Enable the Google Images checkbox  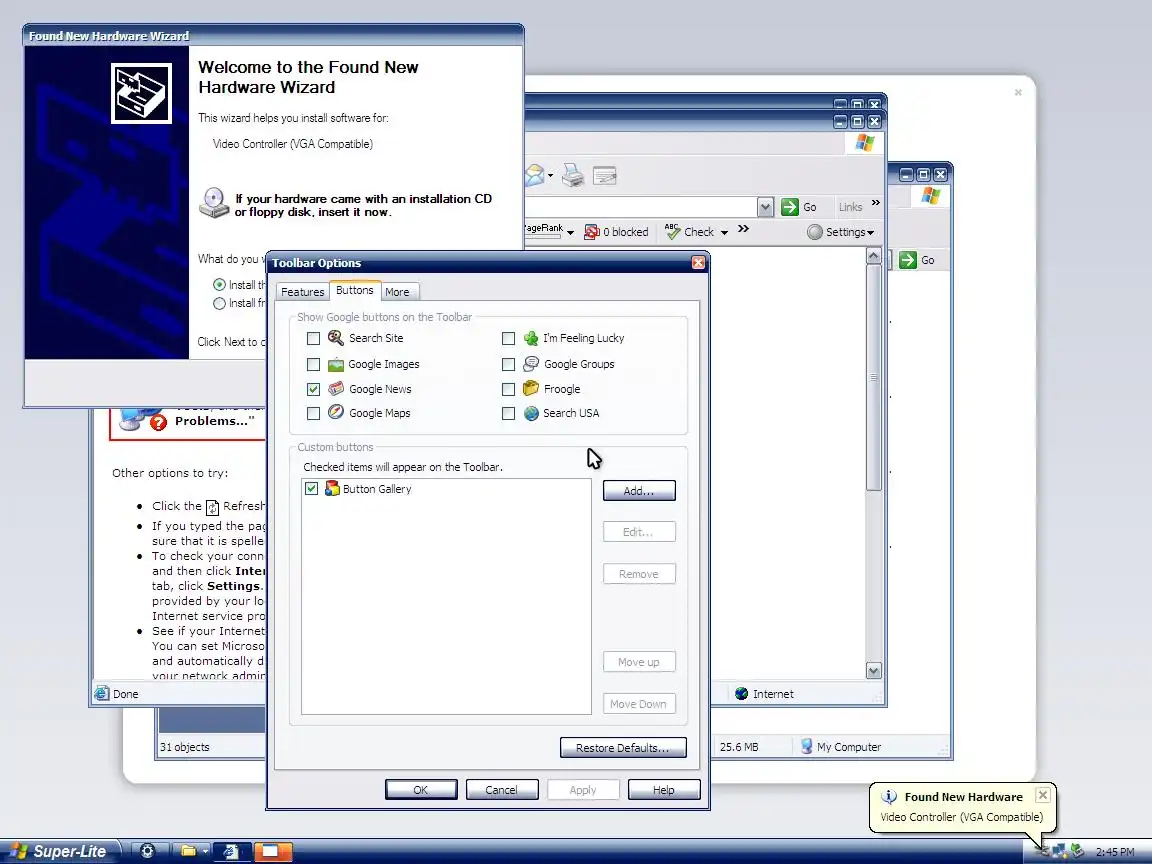(x=313, y=364)
